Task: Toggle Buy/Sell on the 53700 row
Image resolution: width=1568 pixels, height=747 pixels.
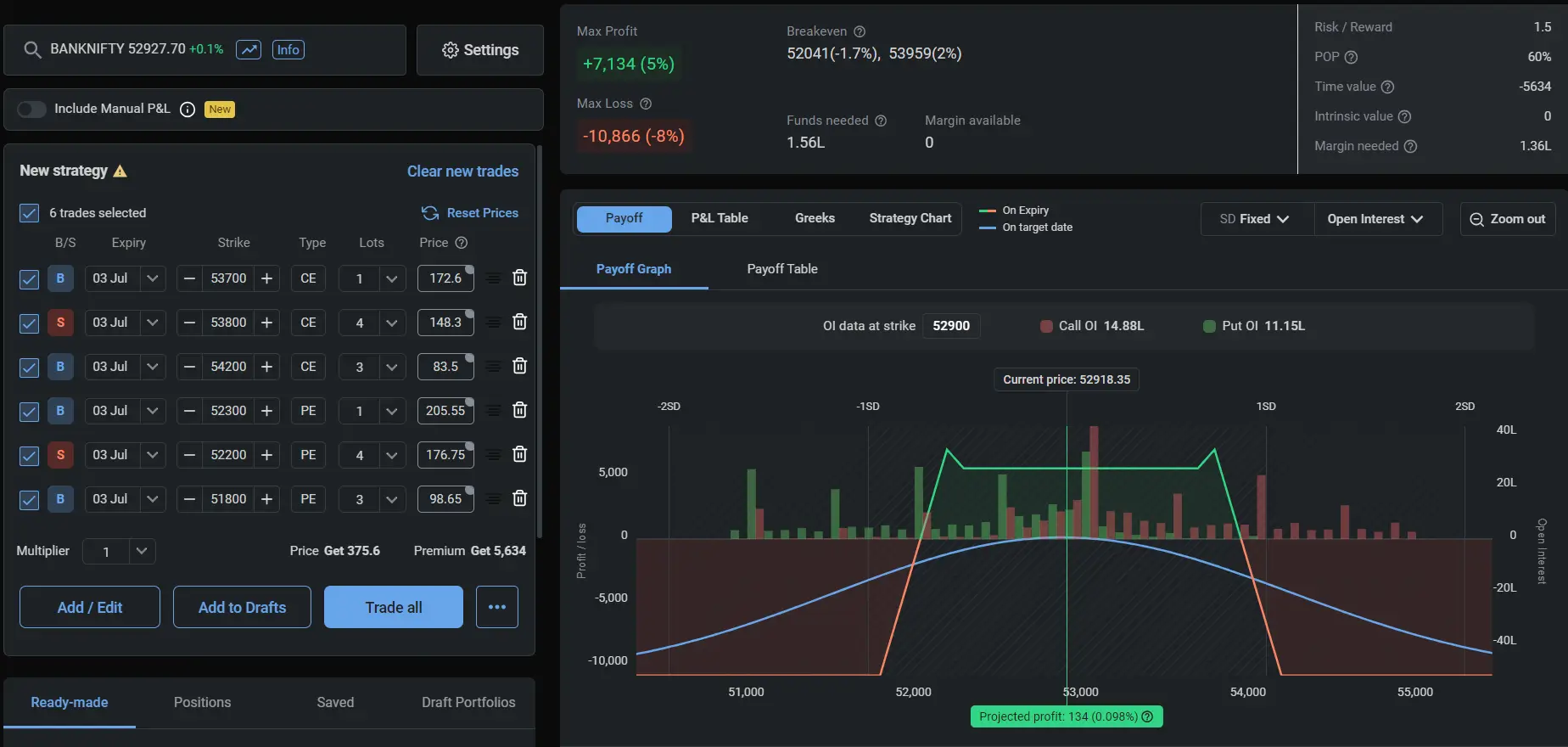Action: point(60,278)
